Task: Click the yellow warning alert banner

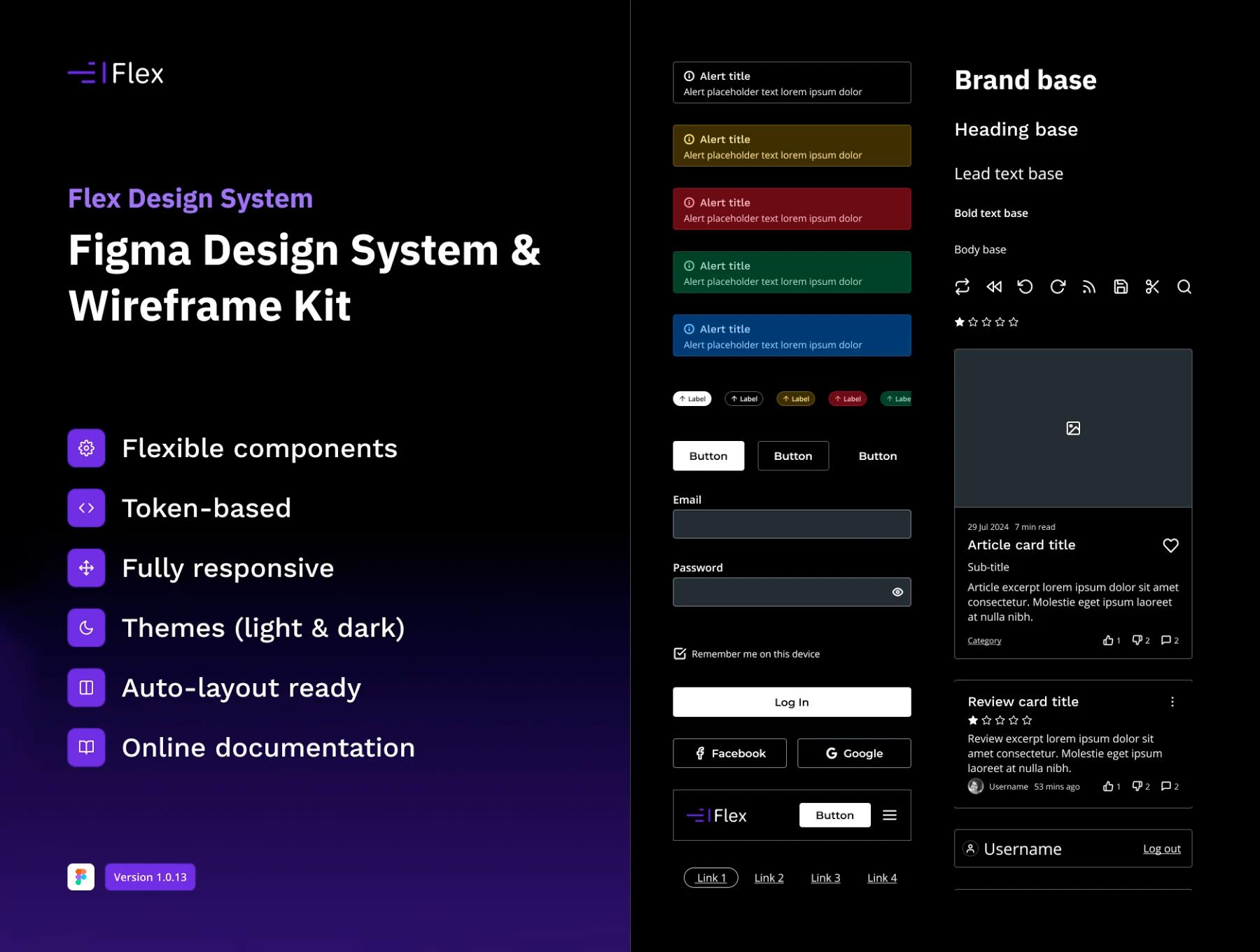Action: tap(792, 146)
